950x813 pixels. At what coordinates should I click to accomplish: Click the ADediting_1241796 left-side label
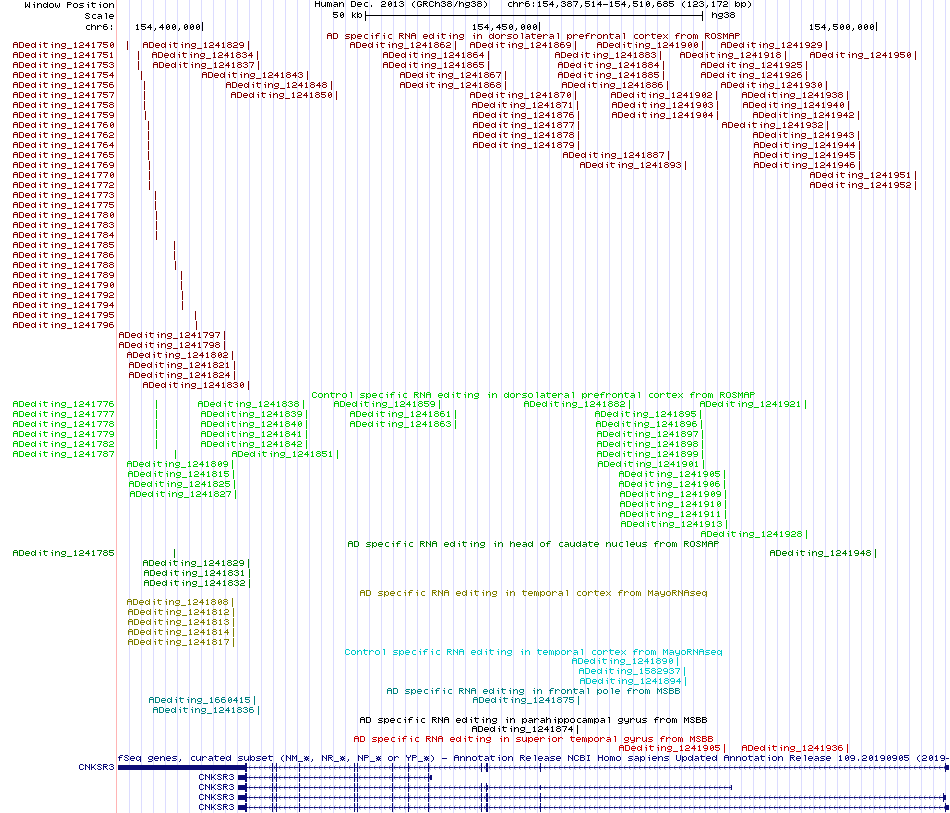click(x=64, y=325)
